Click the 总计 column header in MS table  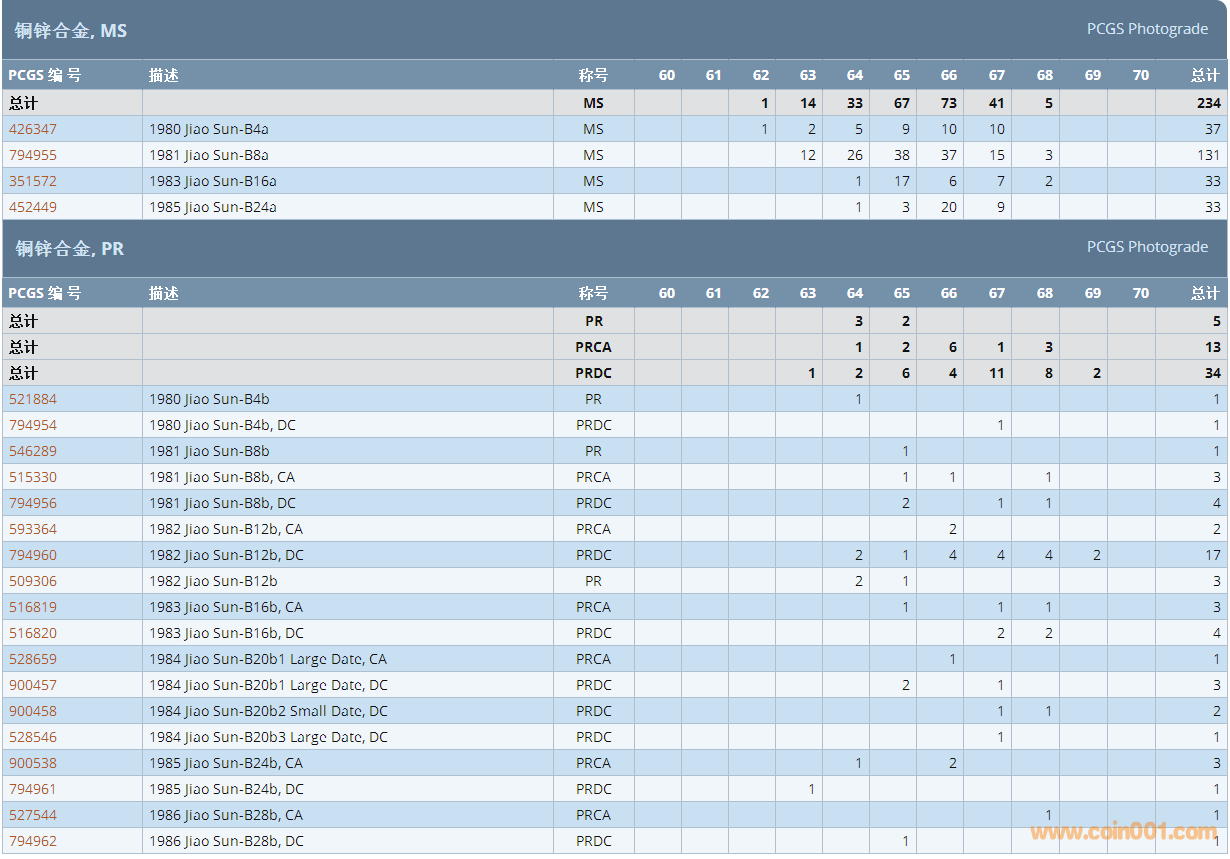pyautogui.click(x=1204, y=75)
